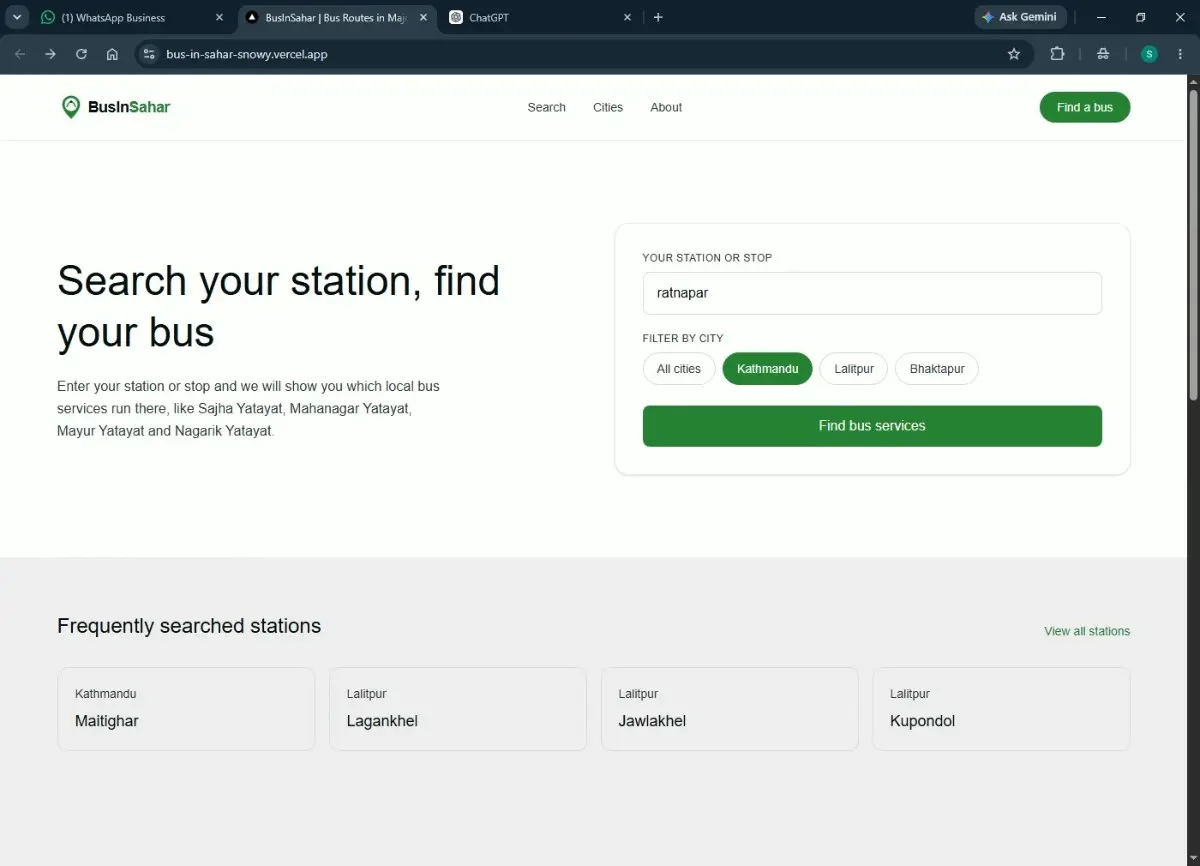The width and height of the screenshot is (1200, 866).
Task: Open the Lagankhel station card
Action: [x=458, y=709]
